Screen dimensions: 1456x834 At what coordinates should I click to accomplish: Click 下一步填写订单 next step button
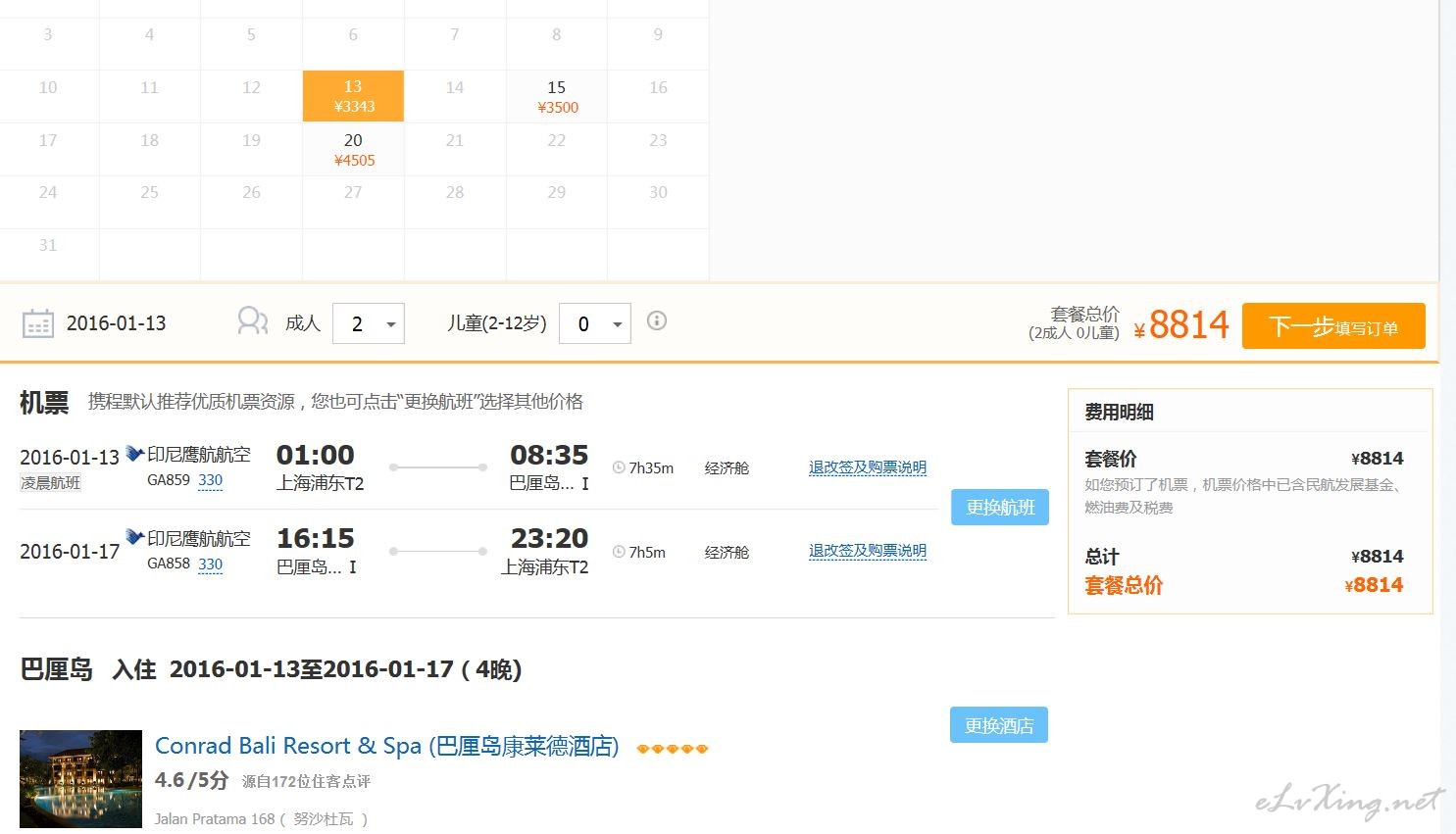(1333, 325)
